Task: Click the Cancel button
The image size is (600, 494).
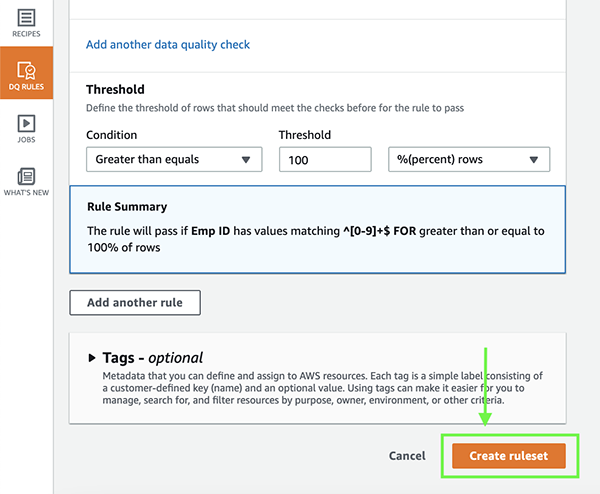Action: pos(407,456)
